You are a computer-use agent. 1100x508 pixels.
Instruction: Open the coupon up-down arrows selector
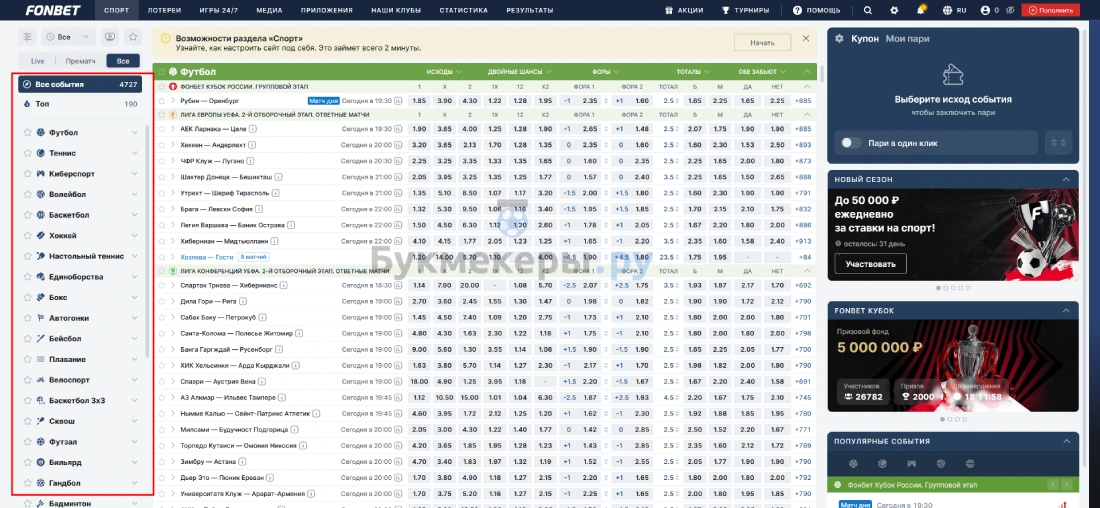click(1058, 142)
